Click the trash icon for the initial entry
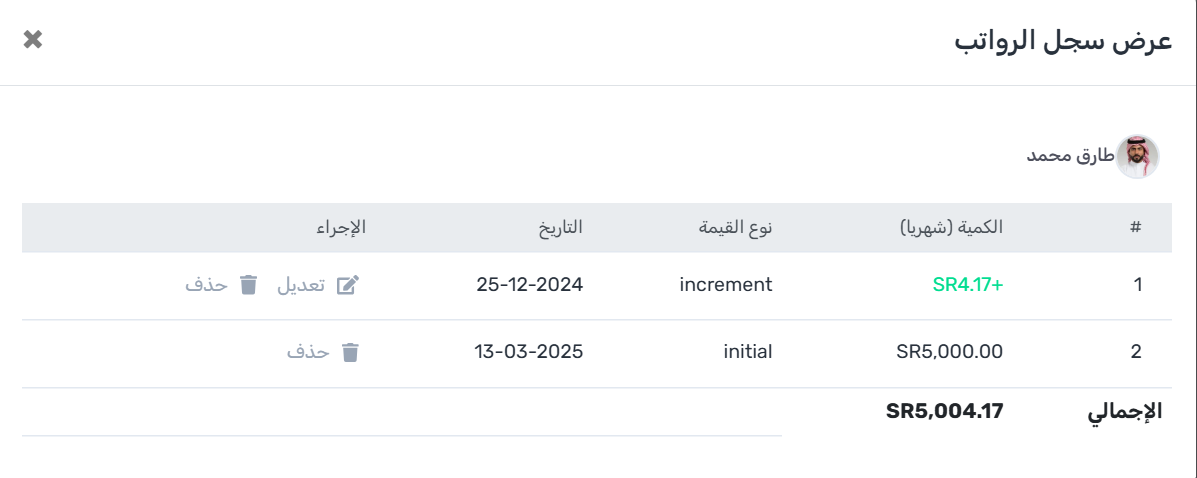The image size is (1197, 478). click(x=350, y=352)
